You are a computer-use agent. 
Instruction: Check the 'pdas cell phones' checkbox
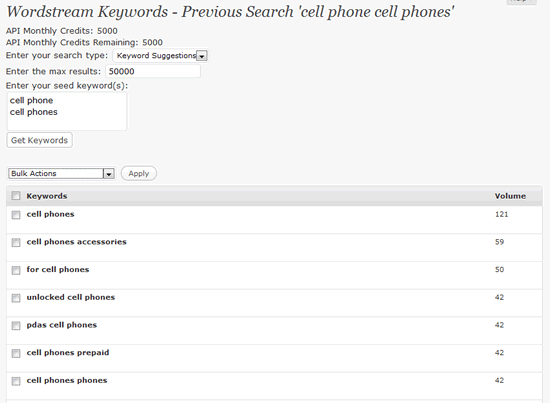(x=16, y=325)
